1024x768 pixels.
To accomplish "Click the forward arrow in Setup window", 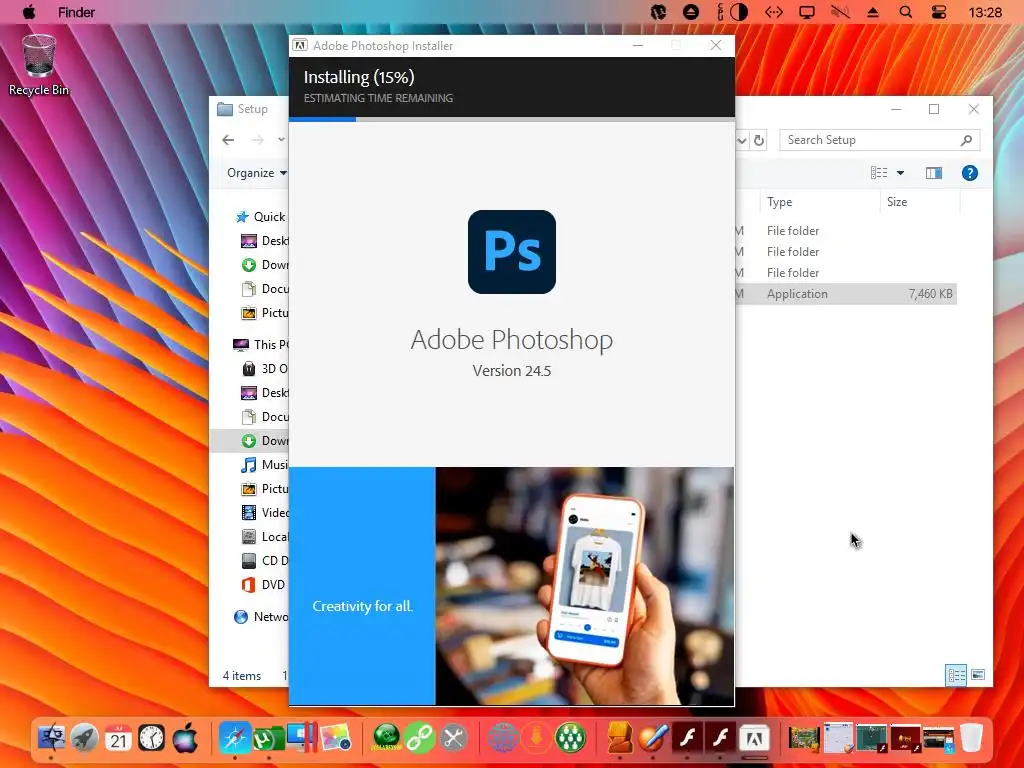I will 258,140.
